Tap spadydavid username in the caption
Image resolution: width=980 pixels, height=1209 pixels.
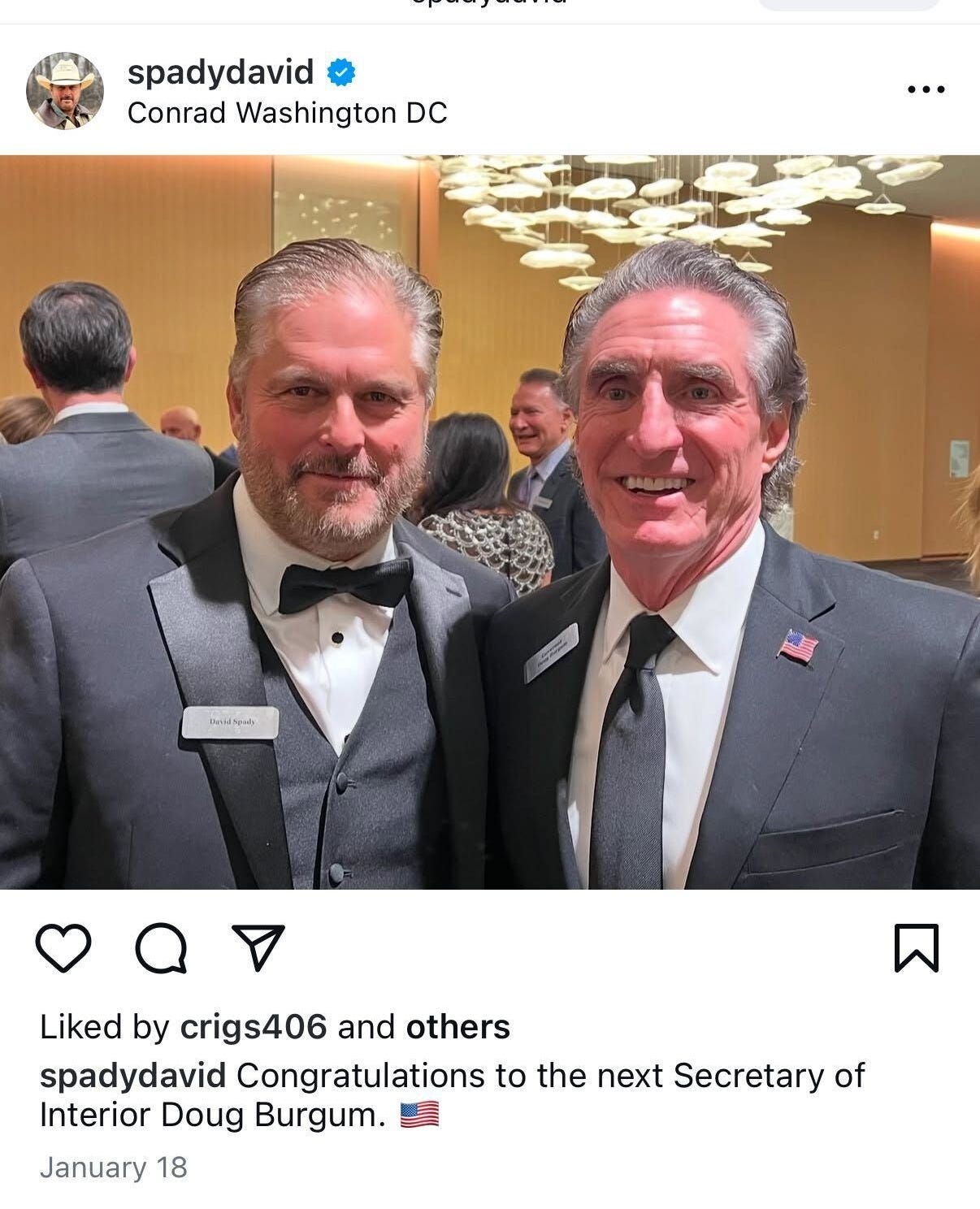(x=132, y=1076)
